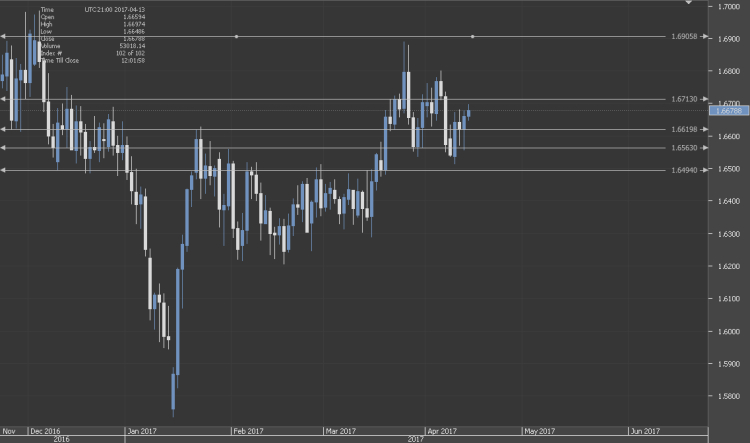Click left arrow of the 1.65630 line
750x443 pixels.
point(3,148)
